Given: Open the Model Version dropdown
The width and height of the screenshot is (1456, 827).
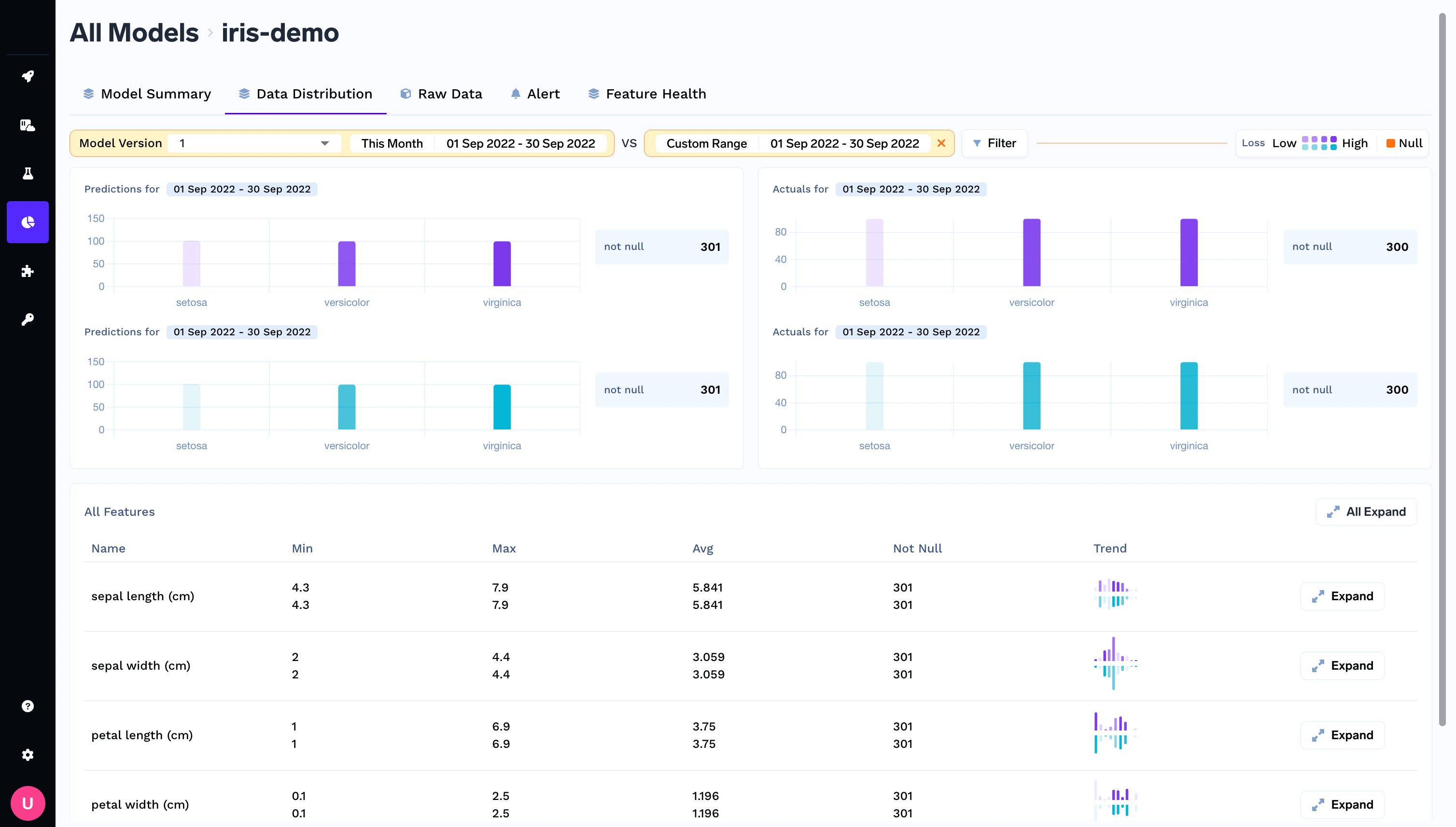Looking at the screenshot, I should [x=254, y=143].
